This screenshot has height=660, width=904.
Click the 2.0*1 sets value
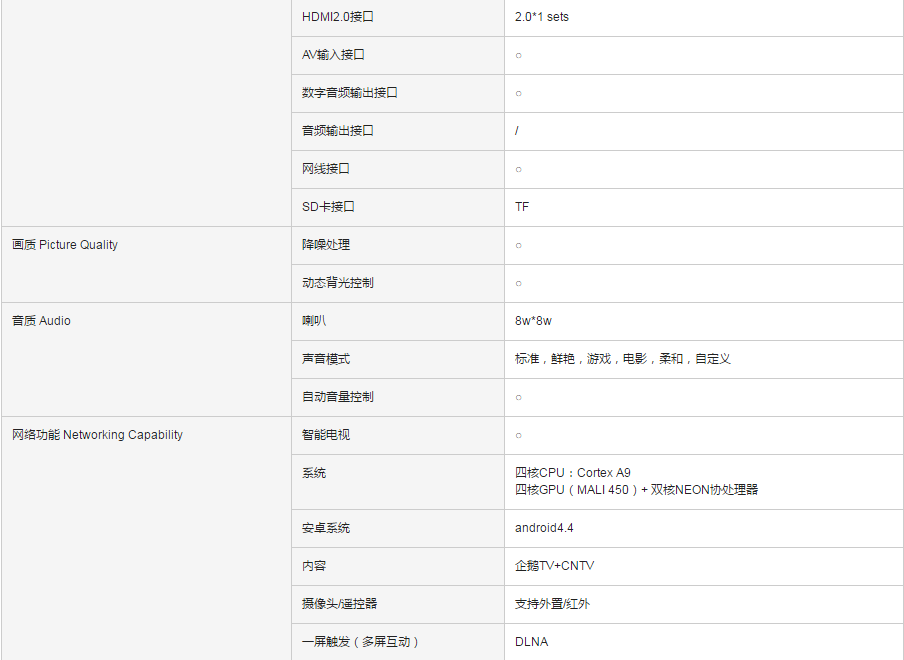click(542, 17)
